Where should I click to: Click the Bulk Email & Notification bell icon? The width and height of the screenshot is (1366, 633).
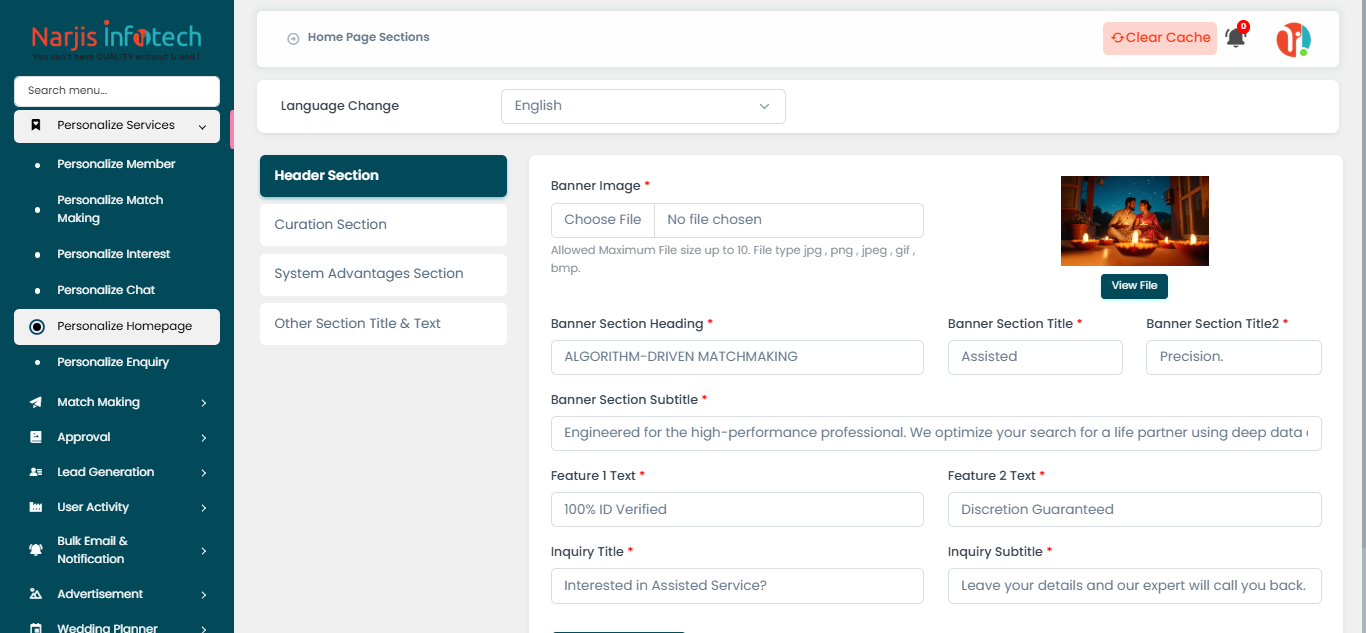coord(36,550)
